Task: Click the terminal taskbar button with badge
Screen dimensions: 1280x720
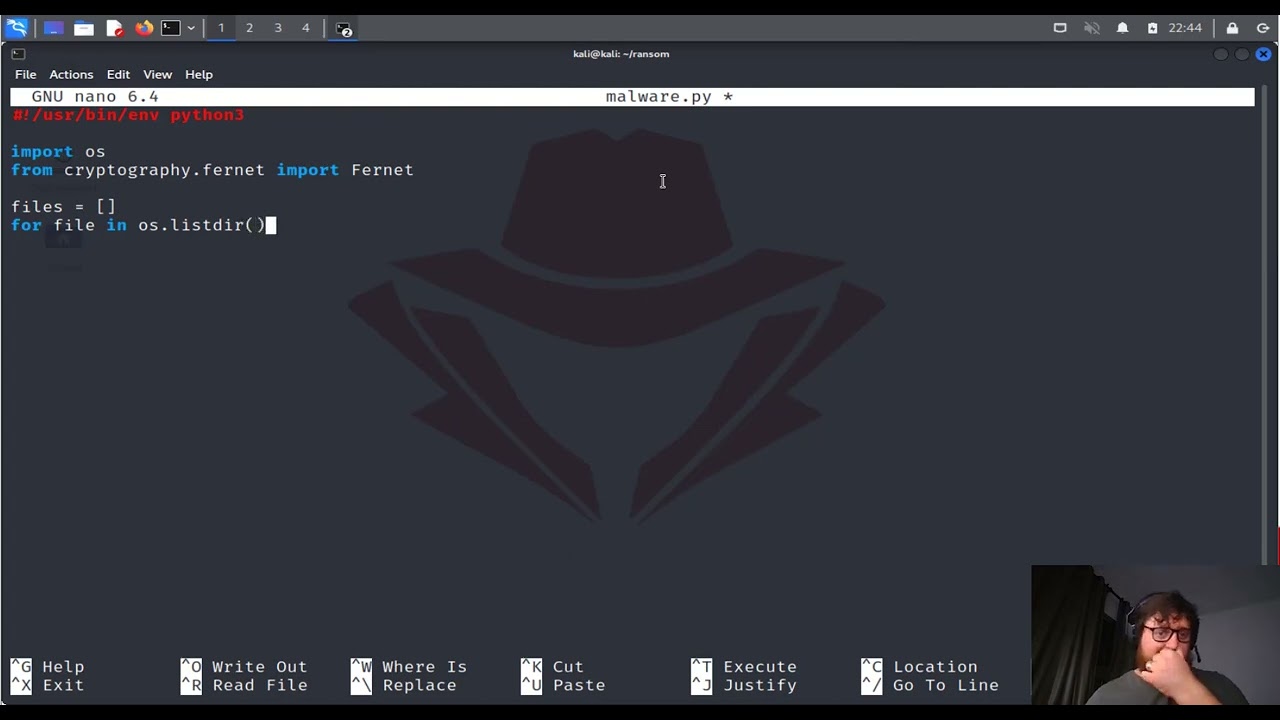Action: [x=344, y=29]
